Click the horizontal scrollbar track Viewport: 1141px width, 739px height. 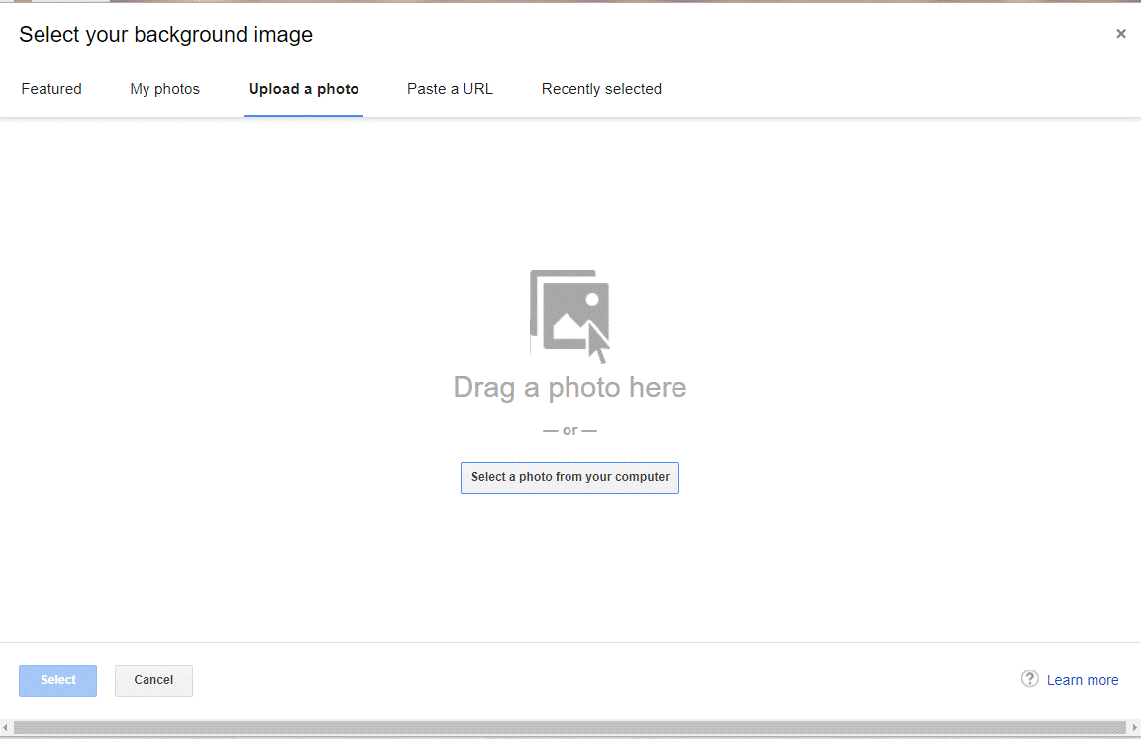click(570, 727)
